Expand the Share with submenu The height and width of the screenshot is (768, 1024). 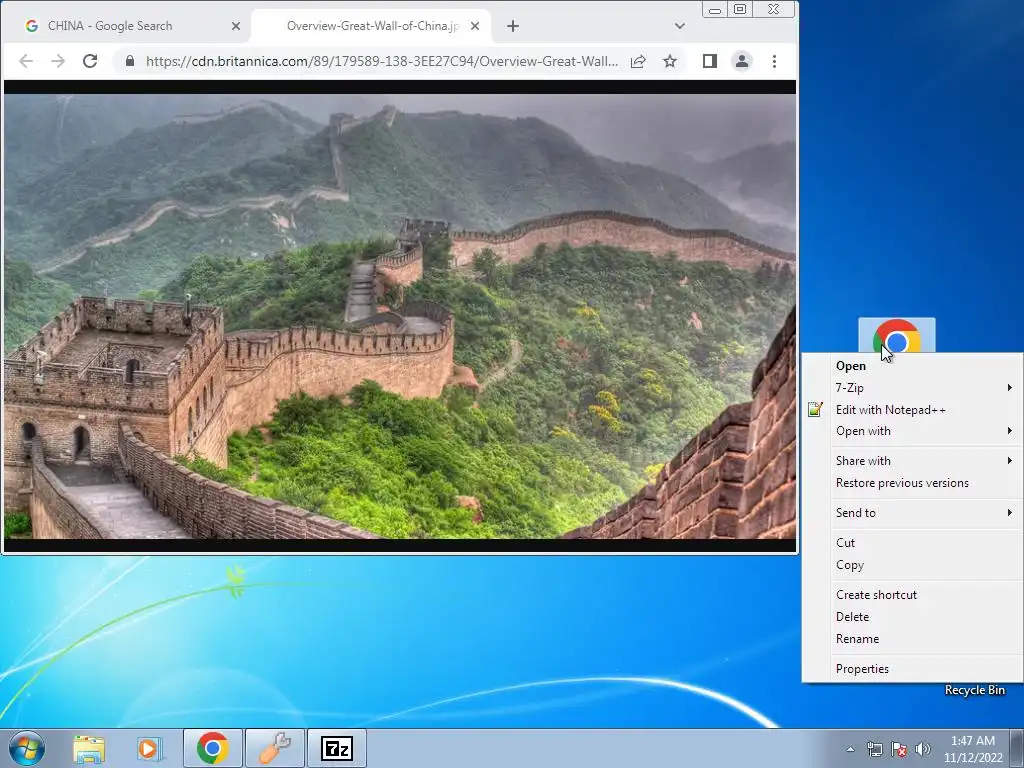tap(912, 461)
